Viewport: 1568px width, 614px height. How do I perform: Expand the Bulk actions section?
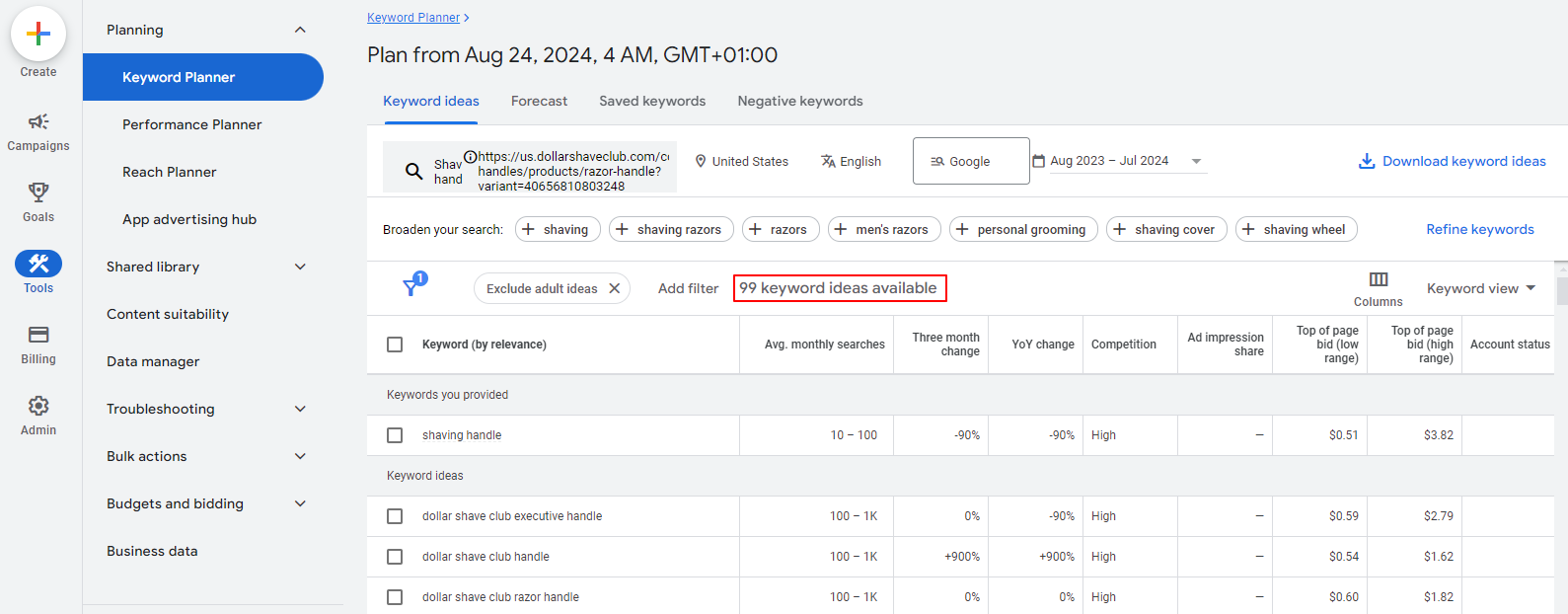coord(300,456)
